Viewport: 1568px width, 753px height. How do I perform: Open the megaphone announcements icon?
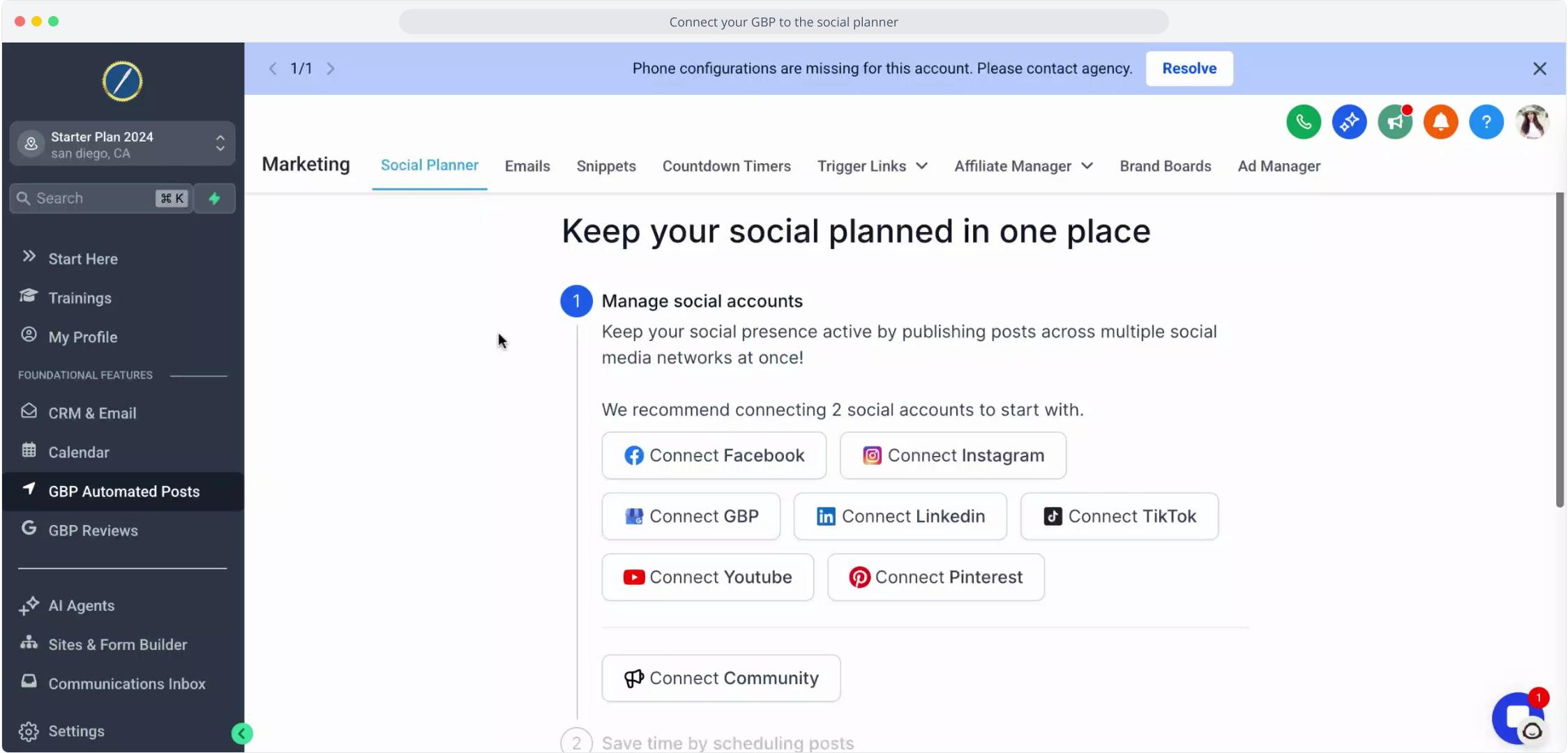[x=1395, y=122]
